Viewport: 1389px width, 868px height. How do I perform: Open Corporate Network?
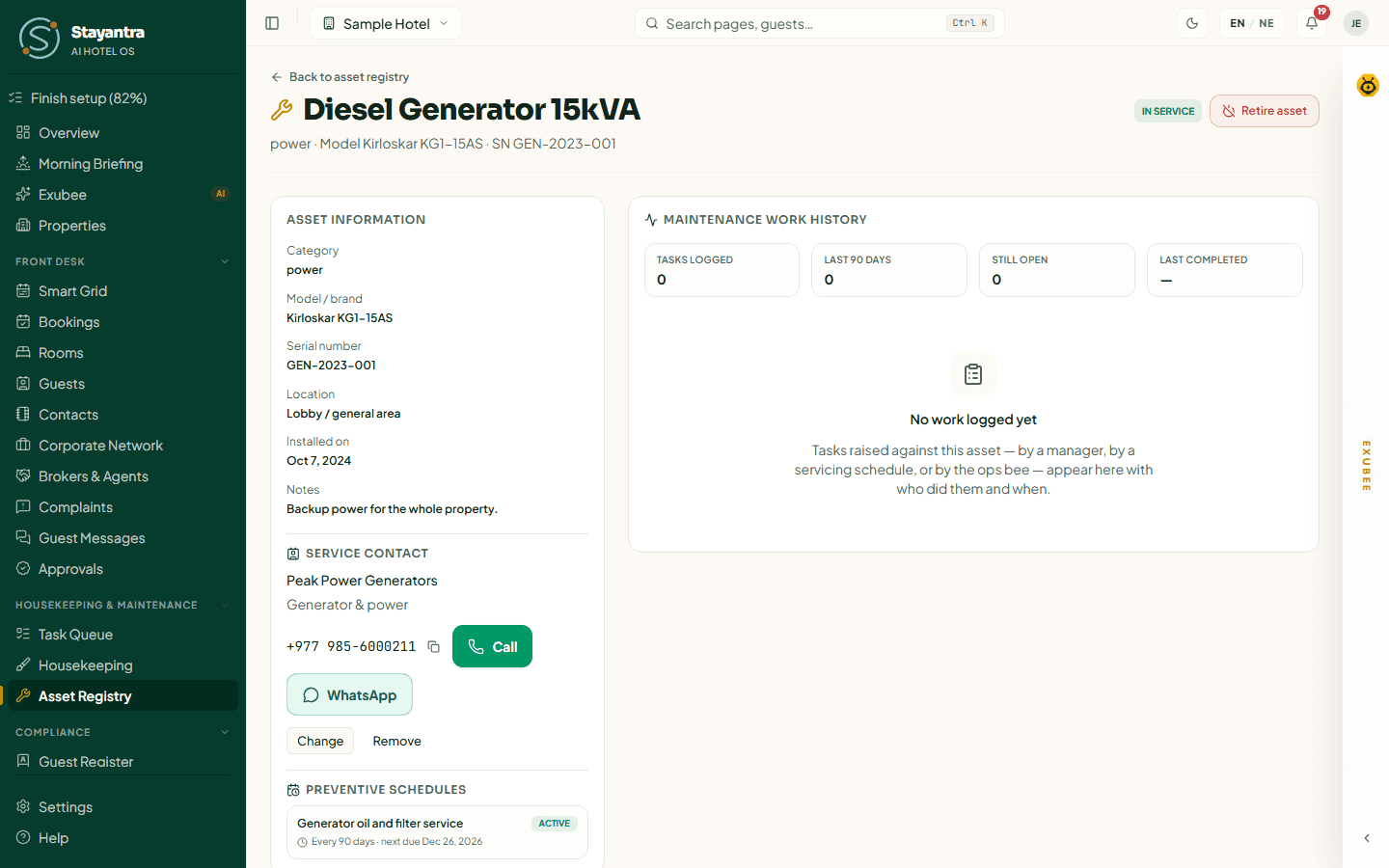point(123,446)
